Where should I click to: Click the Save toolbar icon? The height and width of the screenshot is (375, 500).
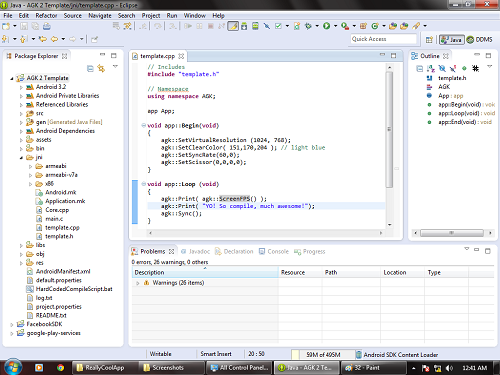tap(24, 26)
